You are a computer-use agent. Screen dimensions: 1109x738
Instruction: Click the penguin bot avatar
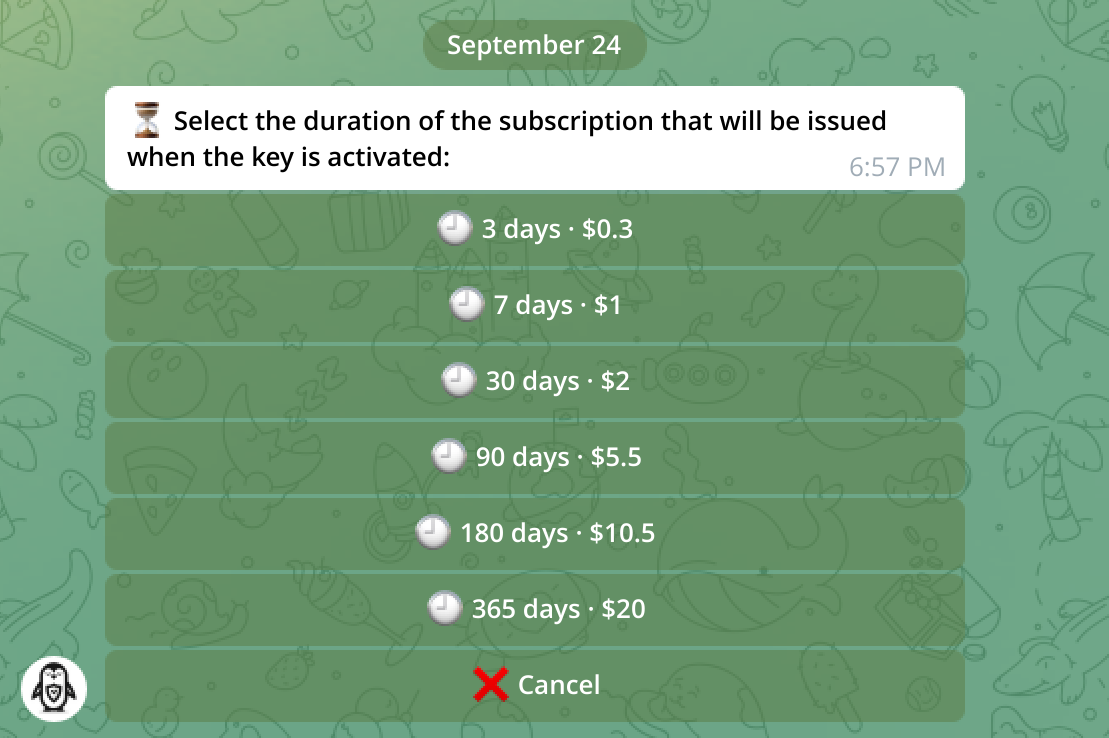pyautogui.click(x=54, y=689)
